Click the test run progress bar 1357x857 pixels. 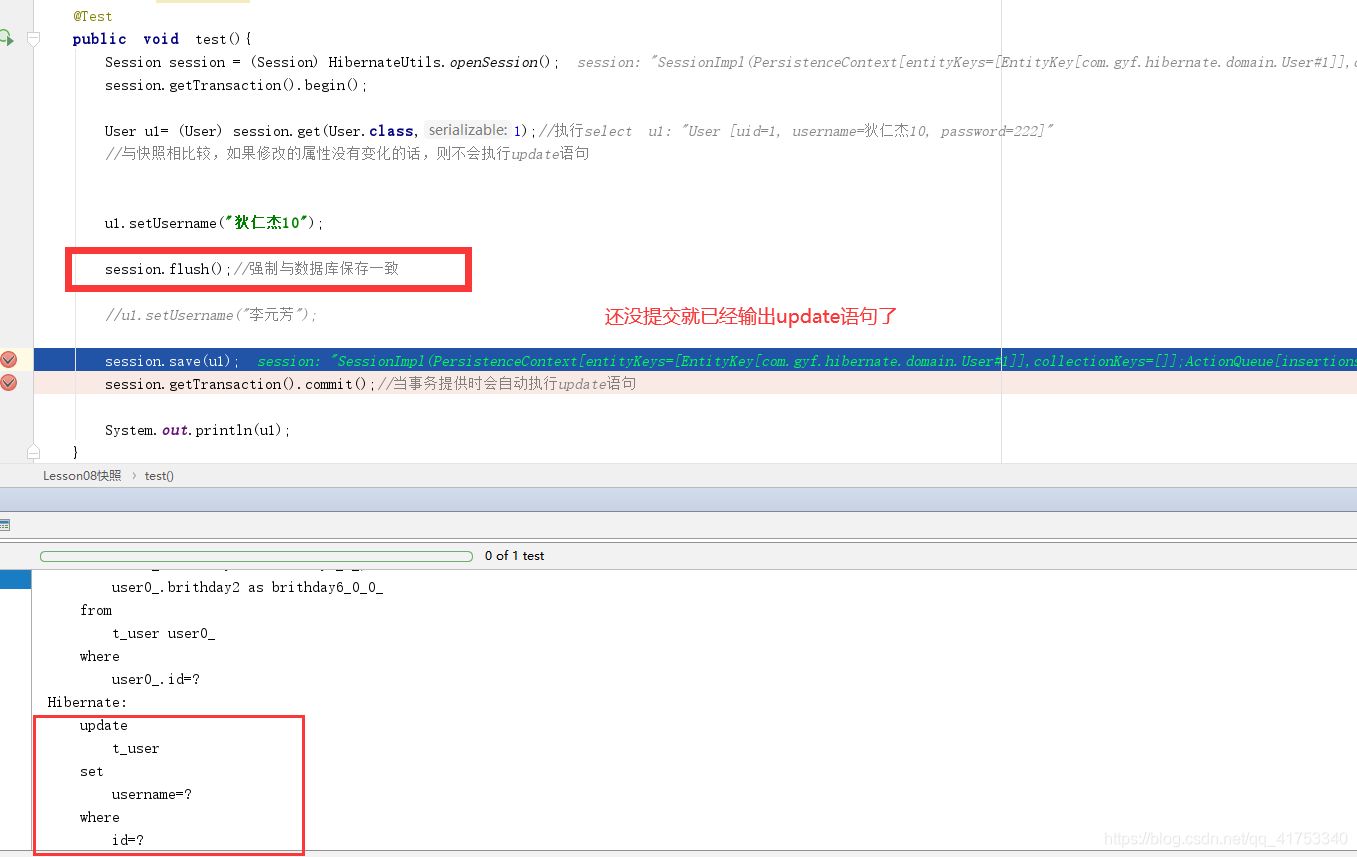tap(256, 556)
